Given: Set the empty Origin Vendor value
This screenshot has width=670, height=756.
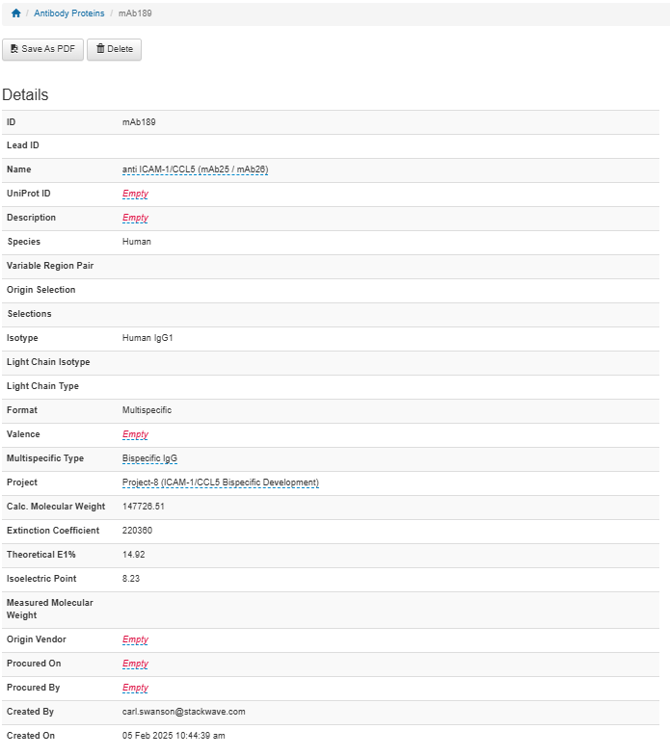Looking at the screenshot, I should click(135, 640).
